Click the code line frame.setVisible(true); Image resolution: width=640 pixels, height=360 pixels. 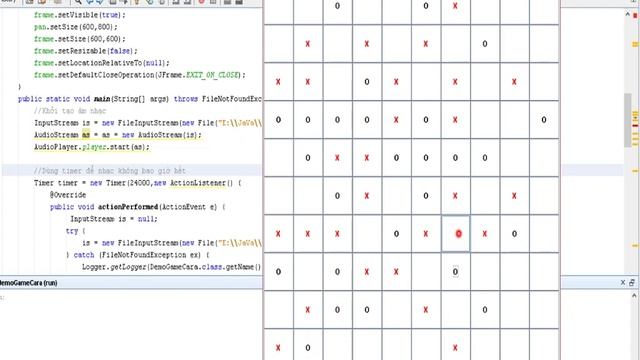80,15
